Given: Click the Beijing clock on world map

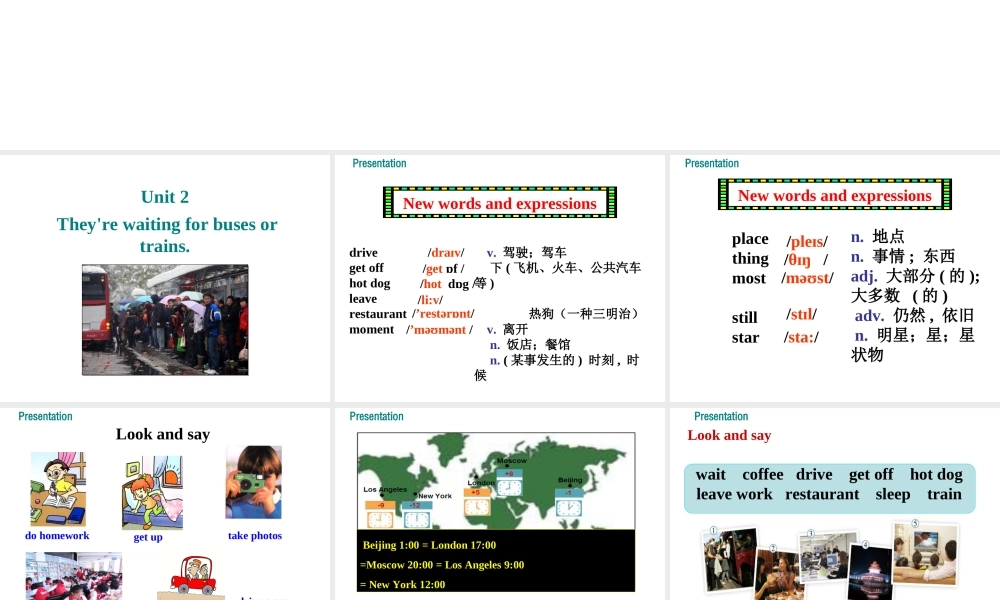Looking at the screenshot, I should [569, 503].
